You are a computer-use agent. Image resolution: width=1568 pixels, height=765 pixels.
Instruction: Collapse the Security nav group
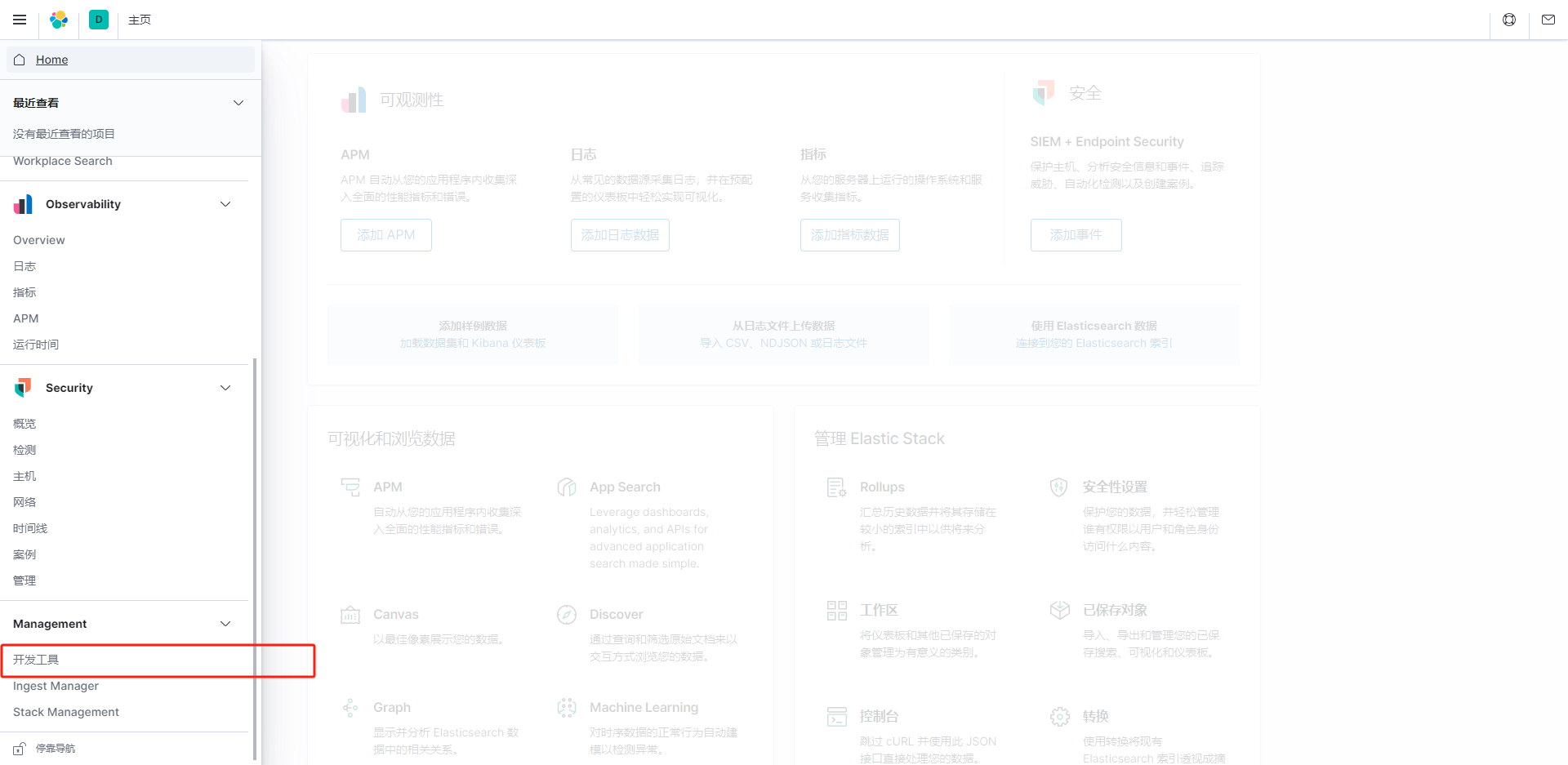tap(225, 388)
